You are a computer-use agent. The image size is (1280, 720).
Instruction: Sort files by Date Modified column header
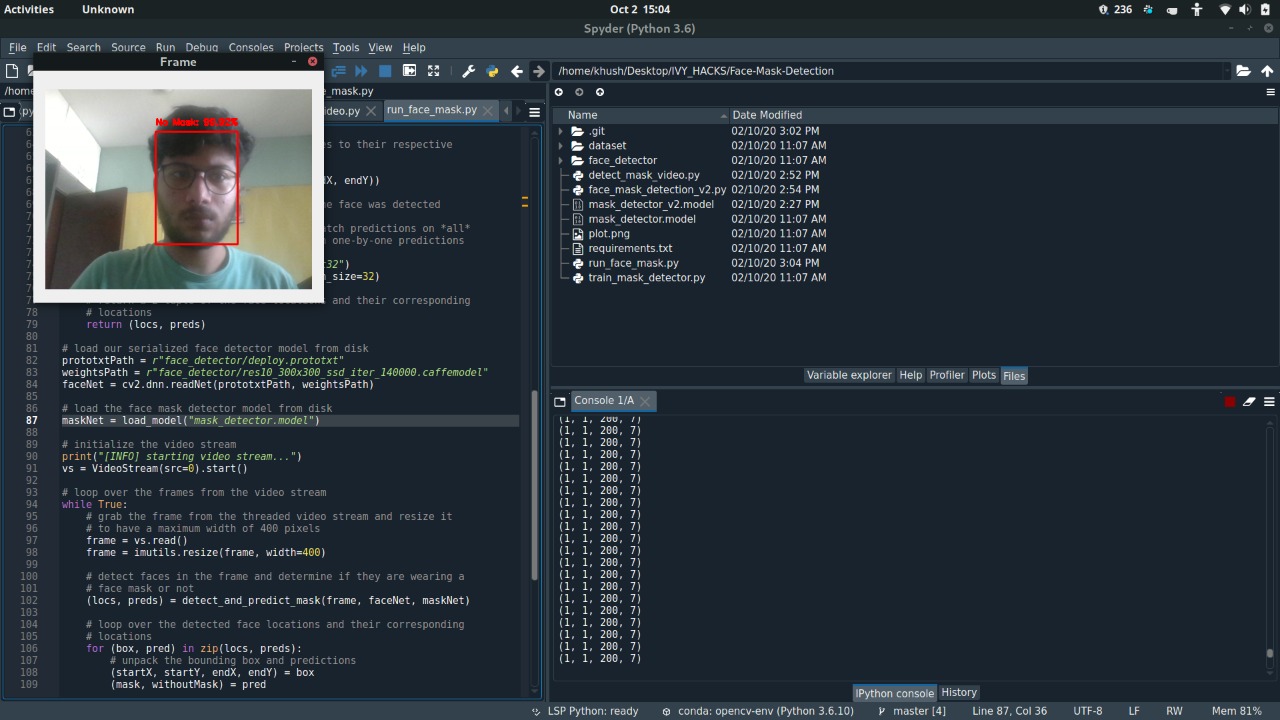pos(766,115)
